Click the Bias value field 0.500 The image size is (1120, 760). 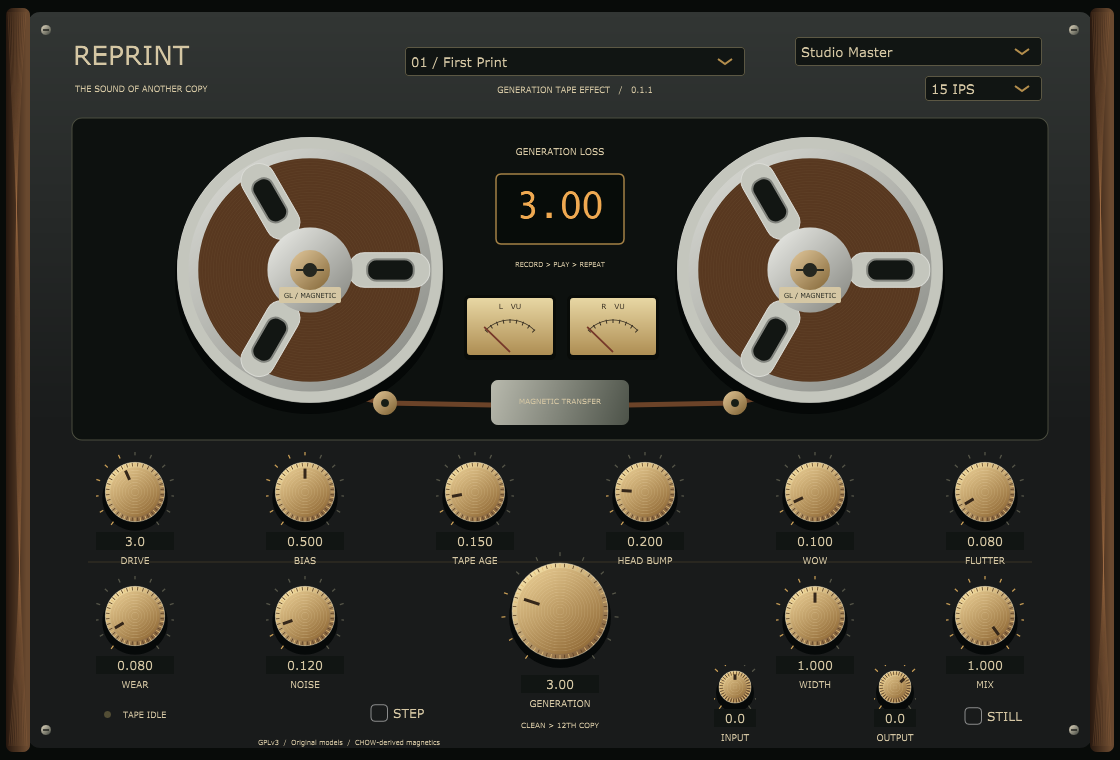tap(305, 541)
